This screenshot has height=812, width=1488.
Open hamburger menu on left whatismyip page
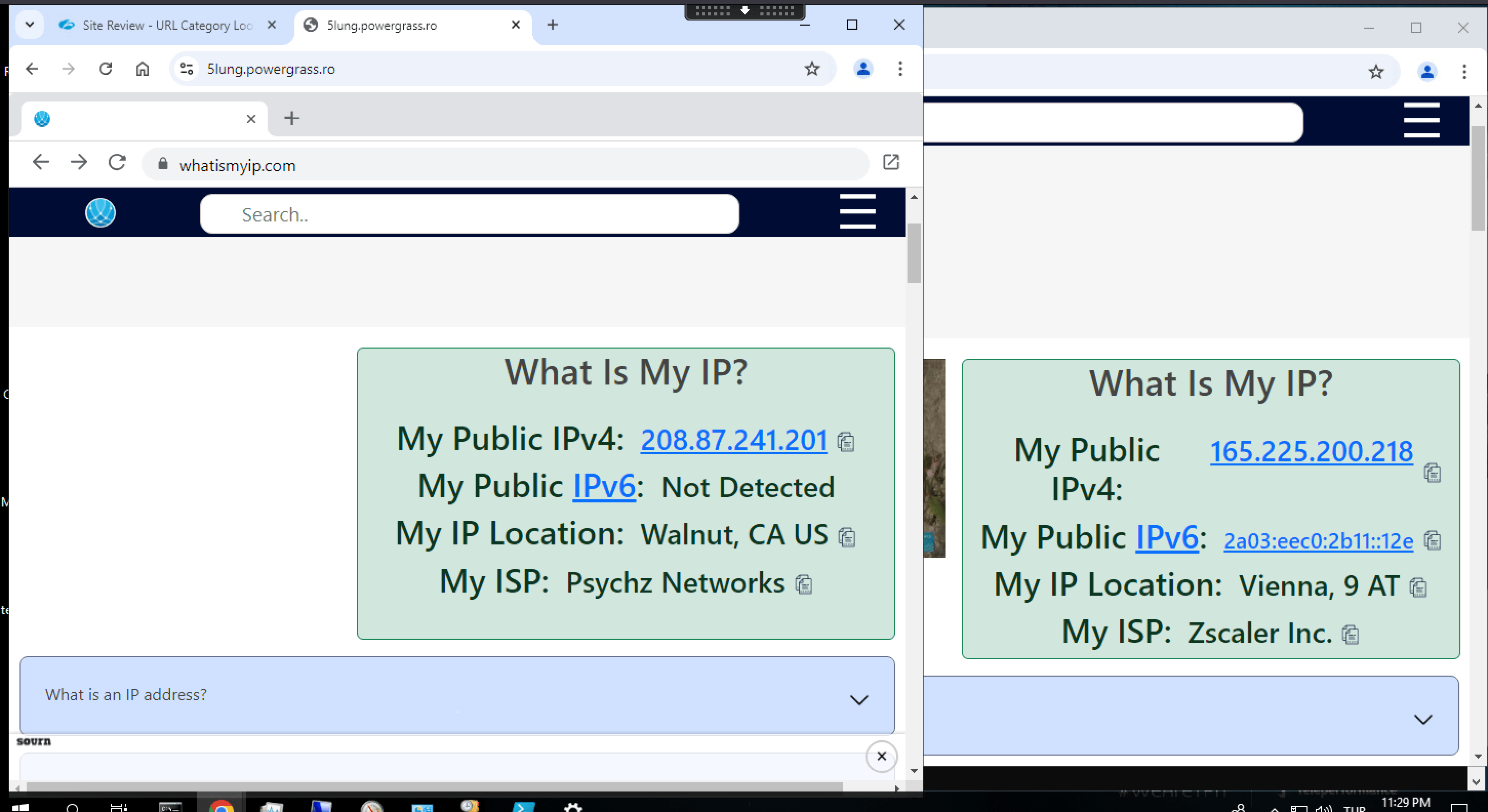coord(857,211)
